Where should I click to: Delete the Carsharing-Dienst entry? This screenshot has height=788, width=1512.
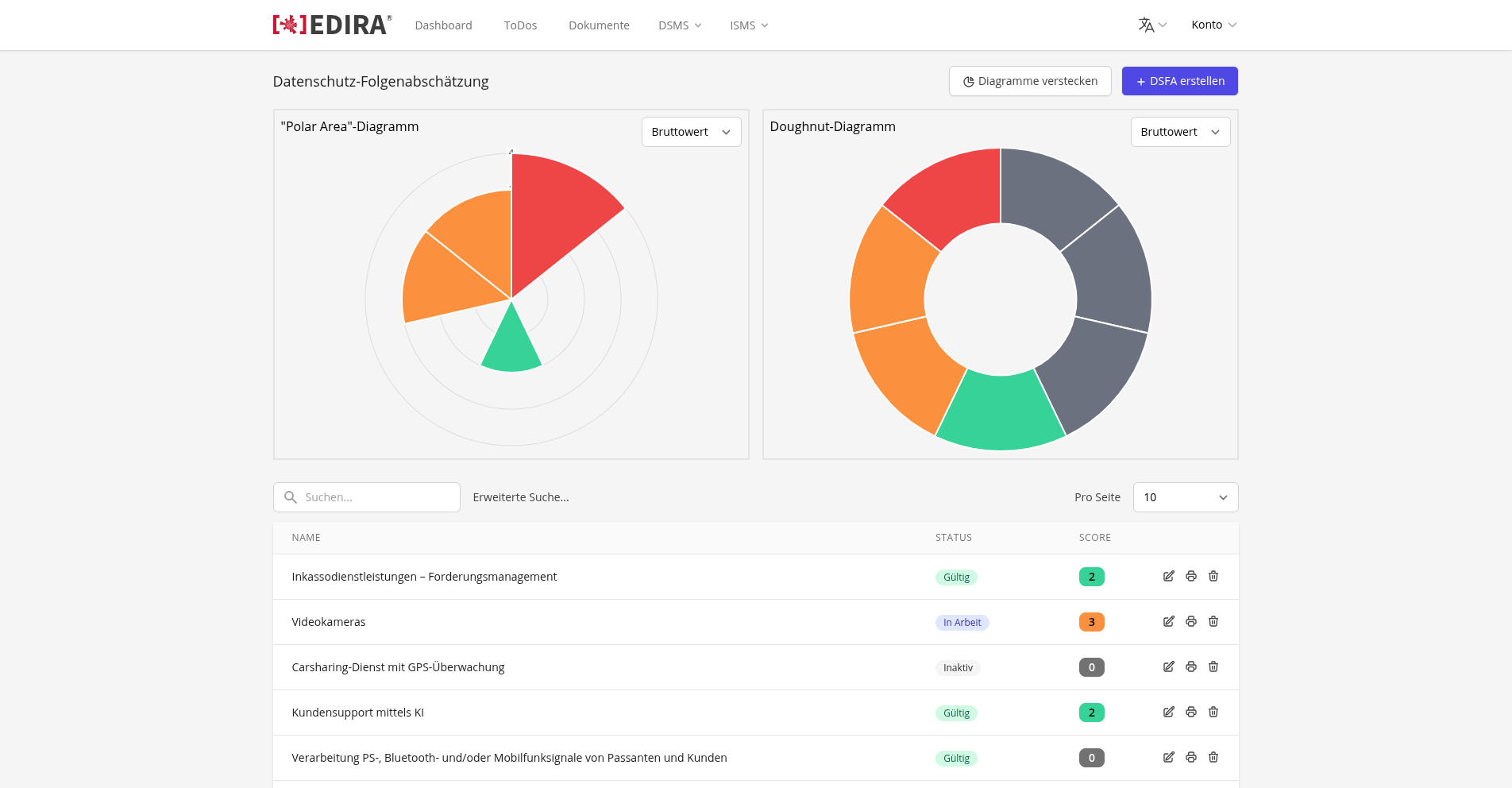click(1213, 667)
